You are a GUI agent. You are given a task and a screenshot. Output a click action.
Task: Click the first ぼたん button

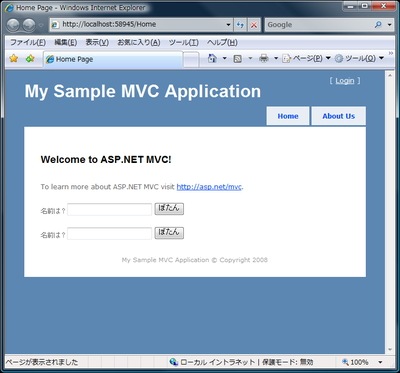click(x=169, y=209)
